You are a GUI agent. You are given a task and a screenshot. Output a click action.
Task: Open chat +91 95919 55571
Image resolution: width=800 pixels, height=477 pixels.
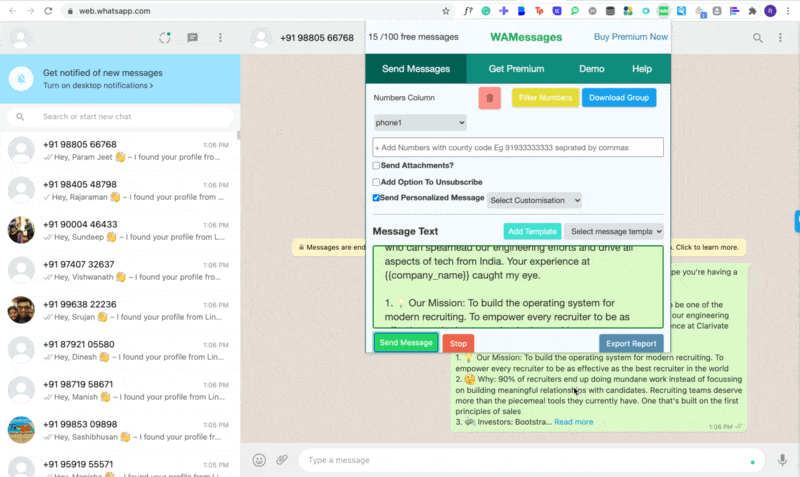point(120,464)
